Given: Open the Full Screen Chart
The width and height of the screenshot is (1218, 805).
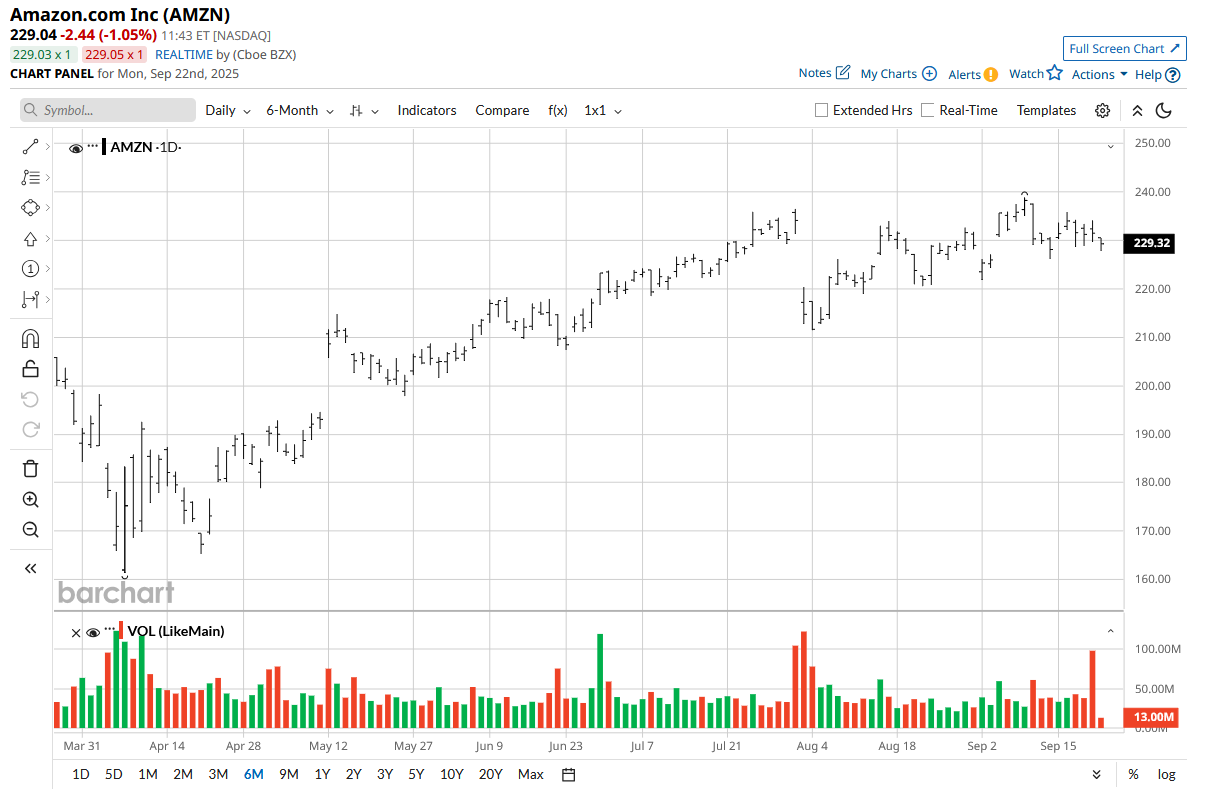Looking at the screenshot, I should (x=1125, y=48).
